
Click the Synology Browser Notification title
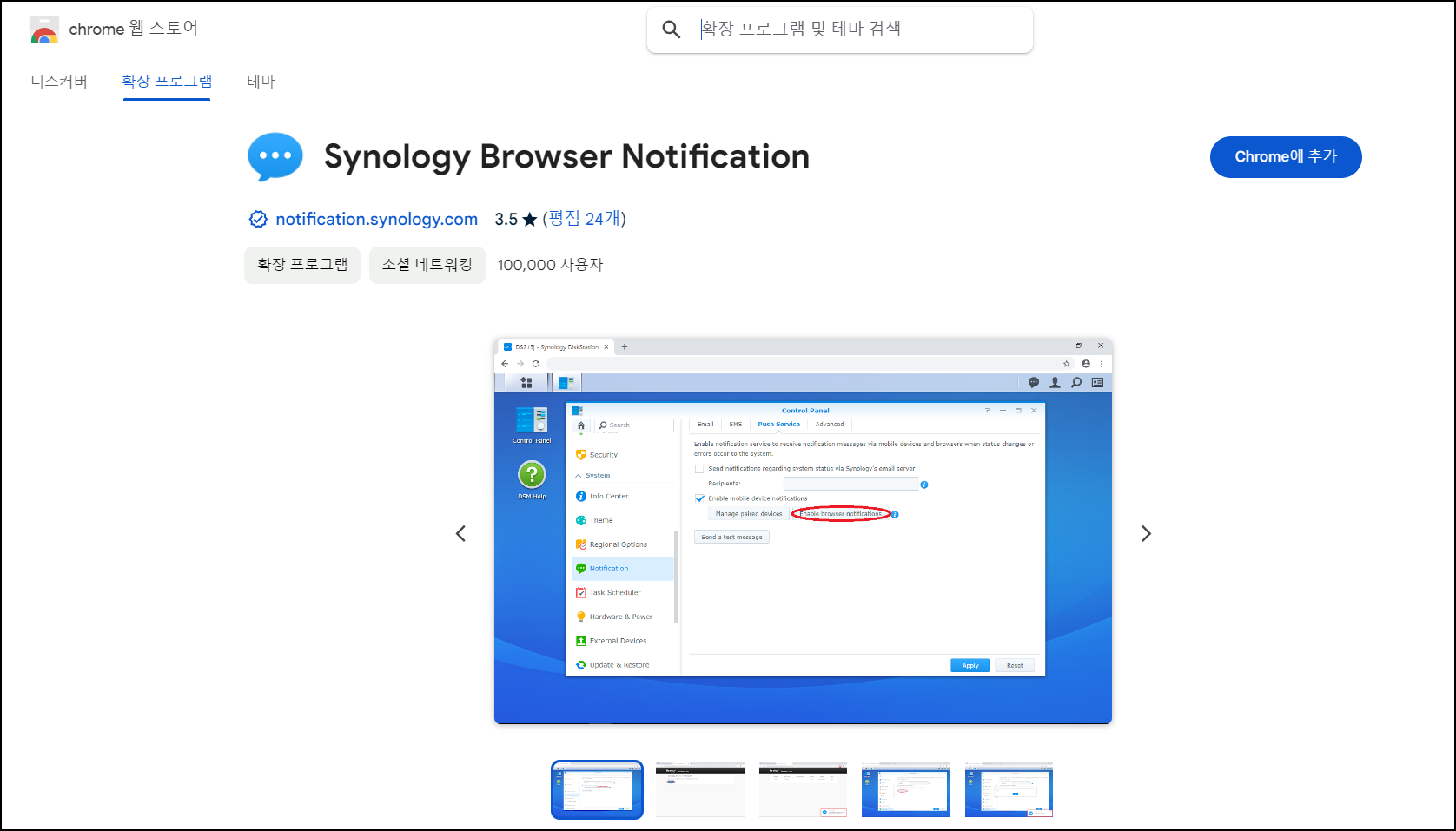pyautogui.click(x=566, y=156)
